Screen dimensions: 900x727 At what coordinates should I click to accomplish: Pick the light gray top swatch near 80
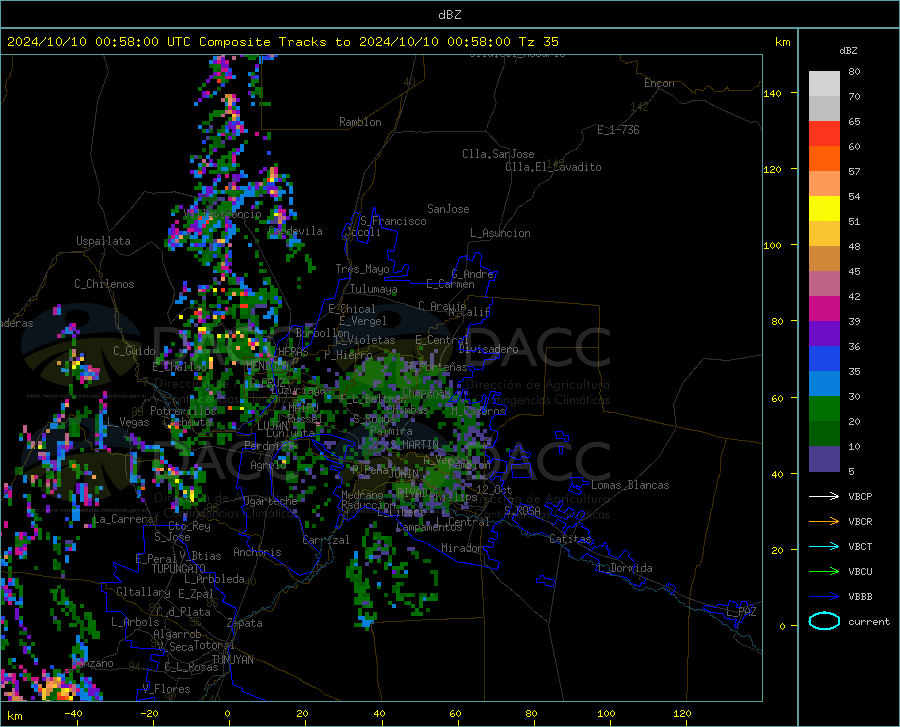click(824, 84)
